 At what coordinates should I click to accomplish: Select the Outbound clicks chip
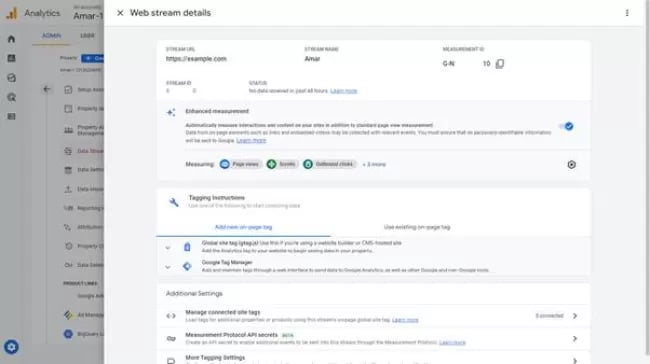(329, 164)
